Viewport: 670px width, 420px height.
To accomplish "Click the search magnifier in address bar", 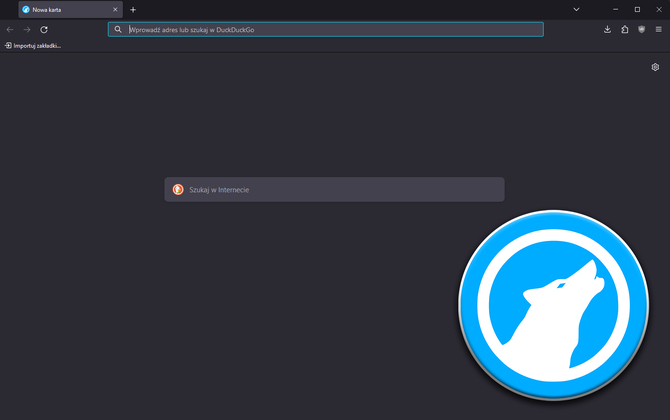I will pos(118,29).
